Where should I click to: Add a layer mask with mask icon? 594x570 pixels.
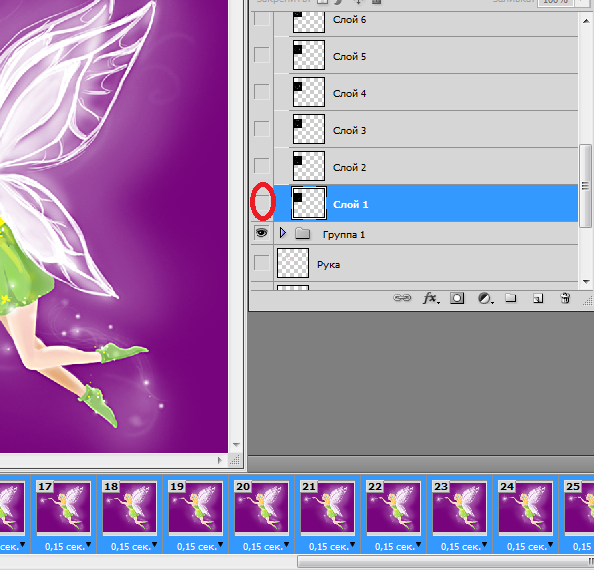(x=457, y=298)
